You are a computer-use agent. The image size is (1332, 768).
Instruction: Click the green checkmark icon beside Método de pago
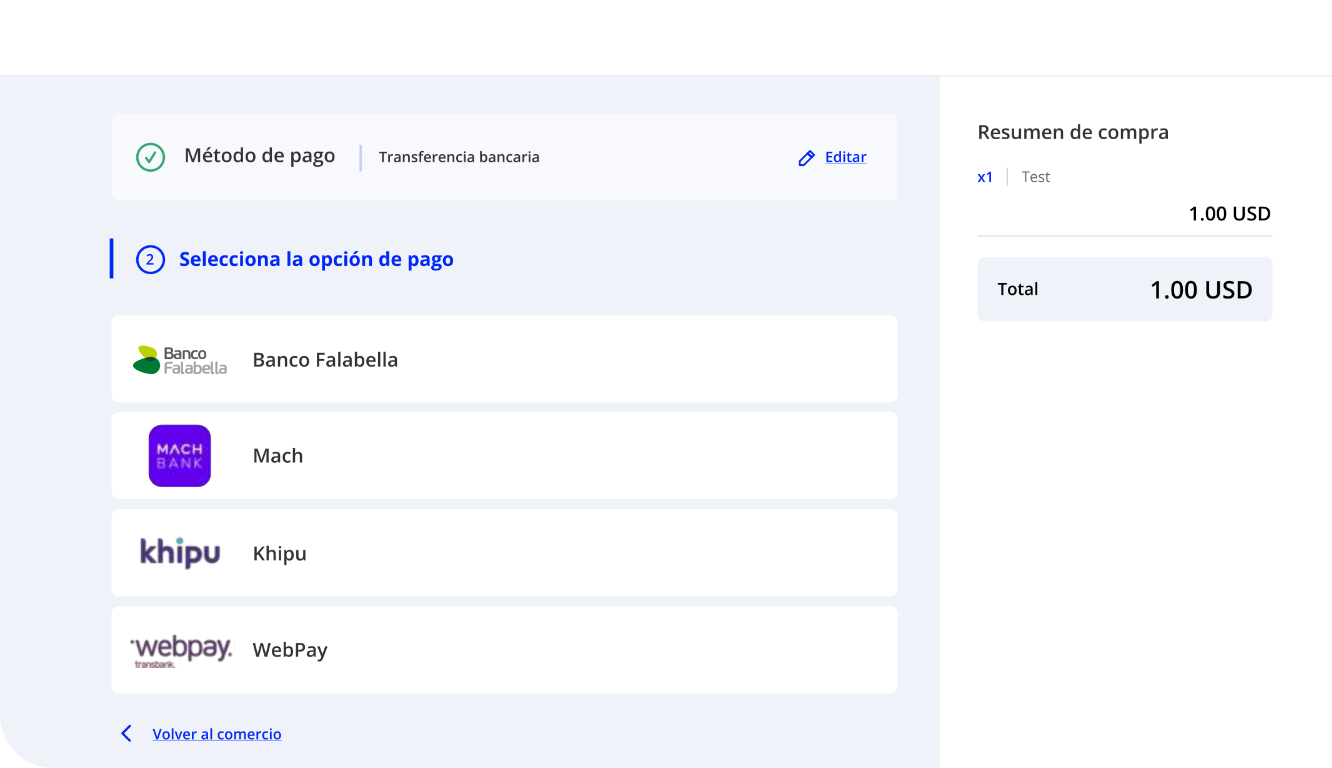pyautogui.click(x=150, y=157)
